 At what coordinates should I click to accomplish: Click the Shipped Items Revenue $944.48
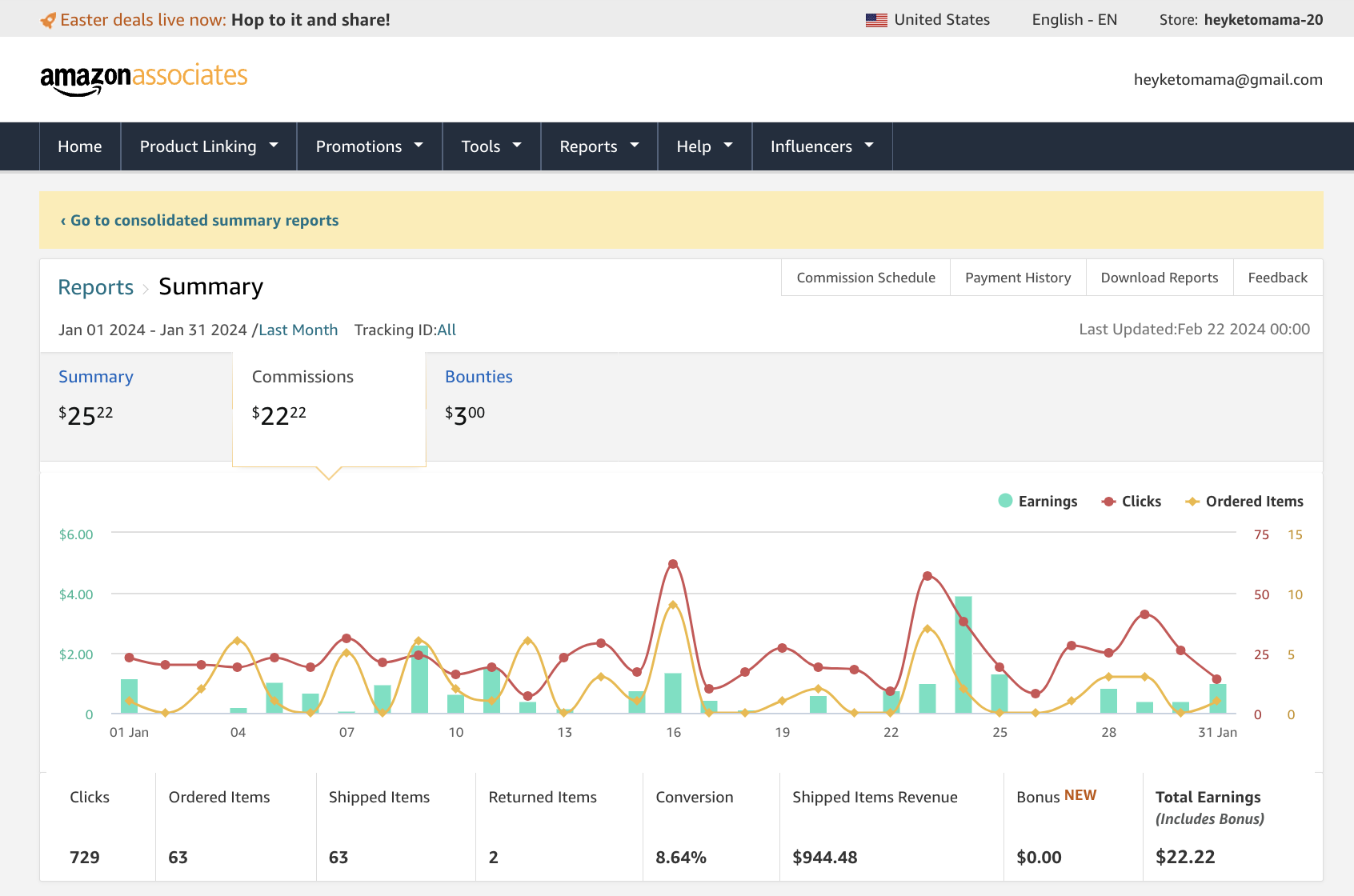[825, 858]
